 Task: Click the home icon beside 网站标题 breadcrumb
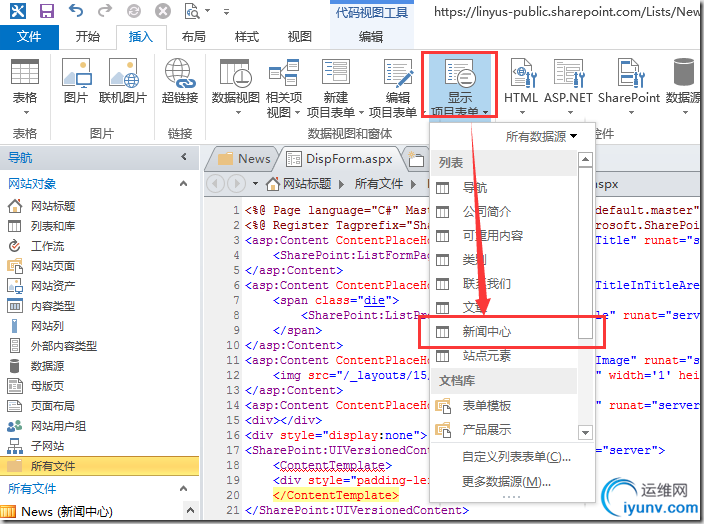point(273,184)
